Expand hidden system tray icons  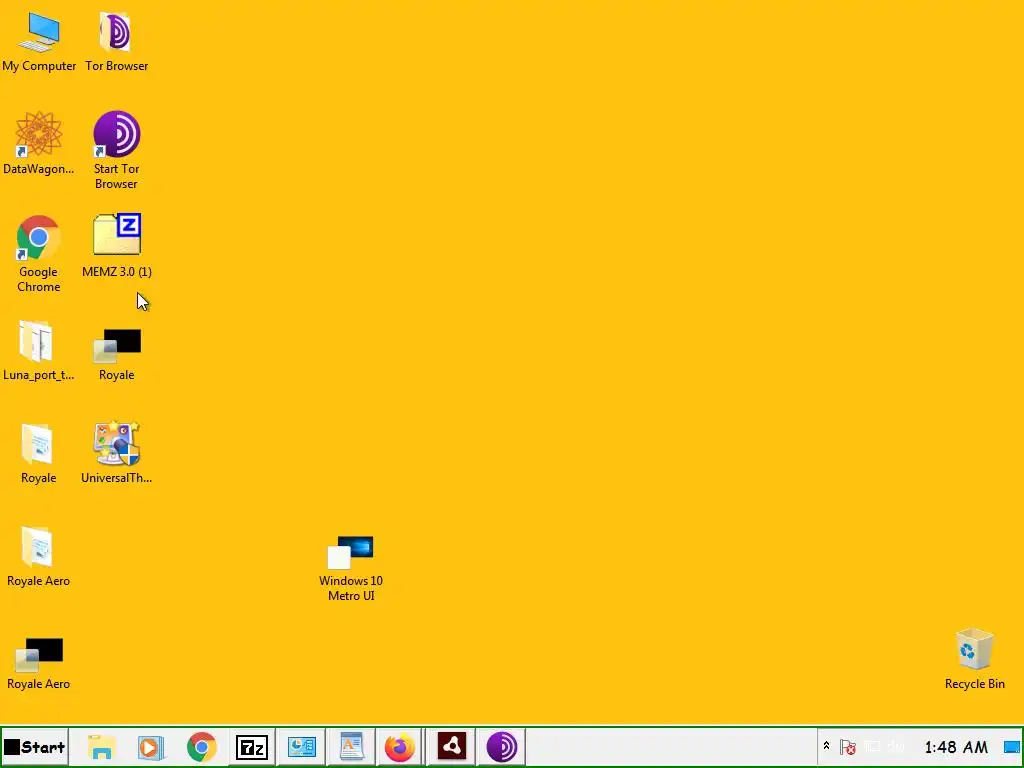826,746
